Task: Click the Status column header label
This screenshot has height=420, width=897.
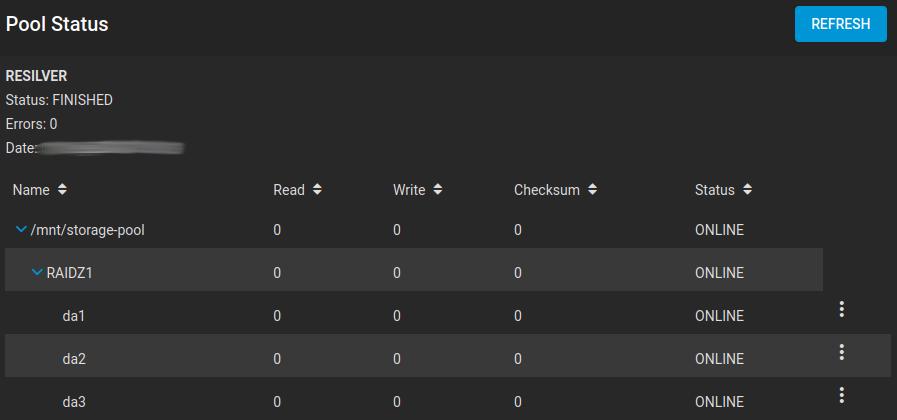Action: [714, 190]
